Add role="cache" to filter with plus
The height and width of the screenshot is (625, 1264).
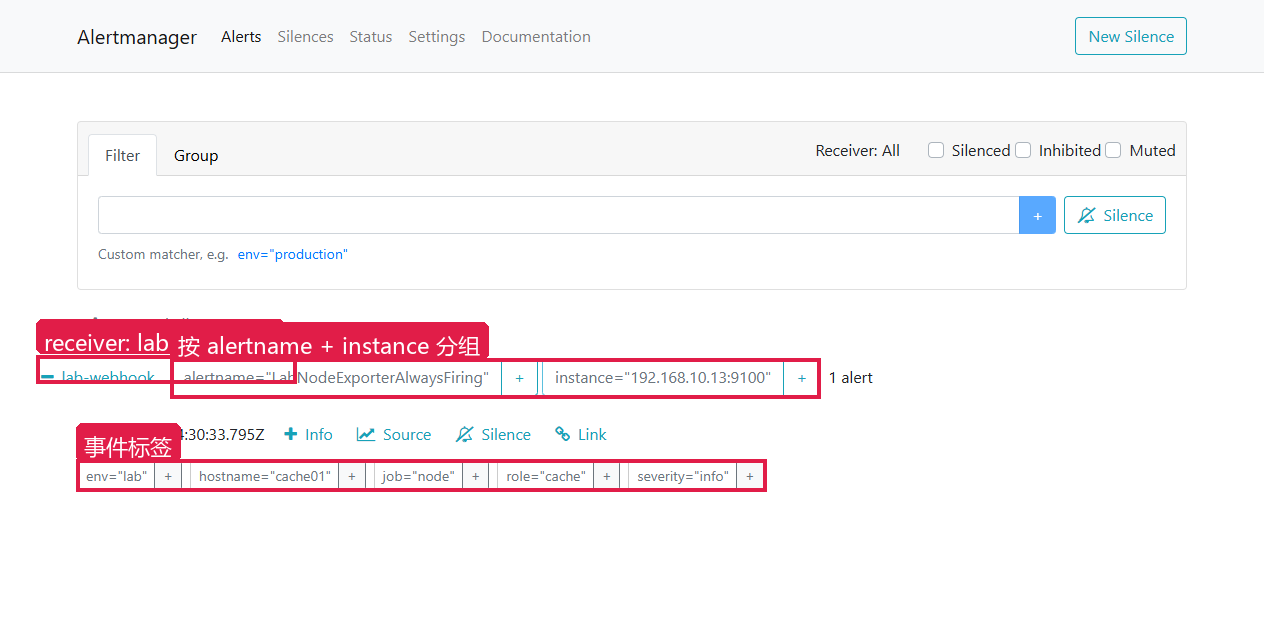606,476
